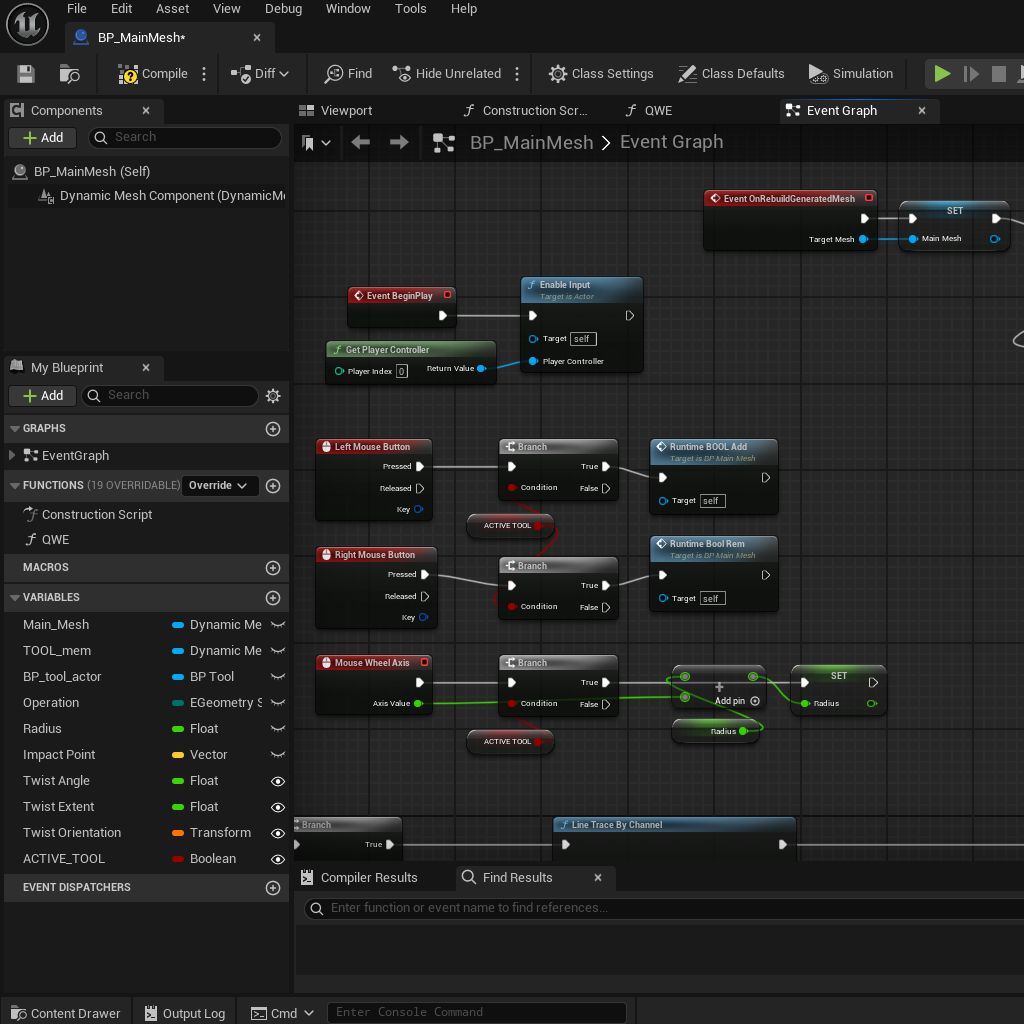Click the Compile button
1024x1024 pixels.
pyautogui.click(x=153, y=74)
